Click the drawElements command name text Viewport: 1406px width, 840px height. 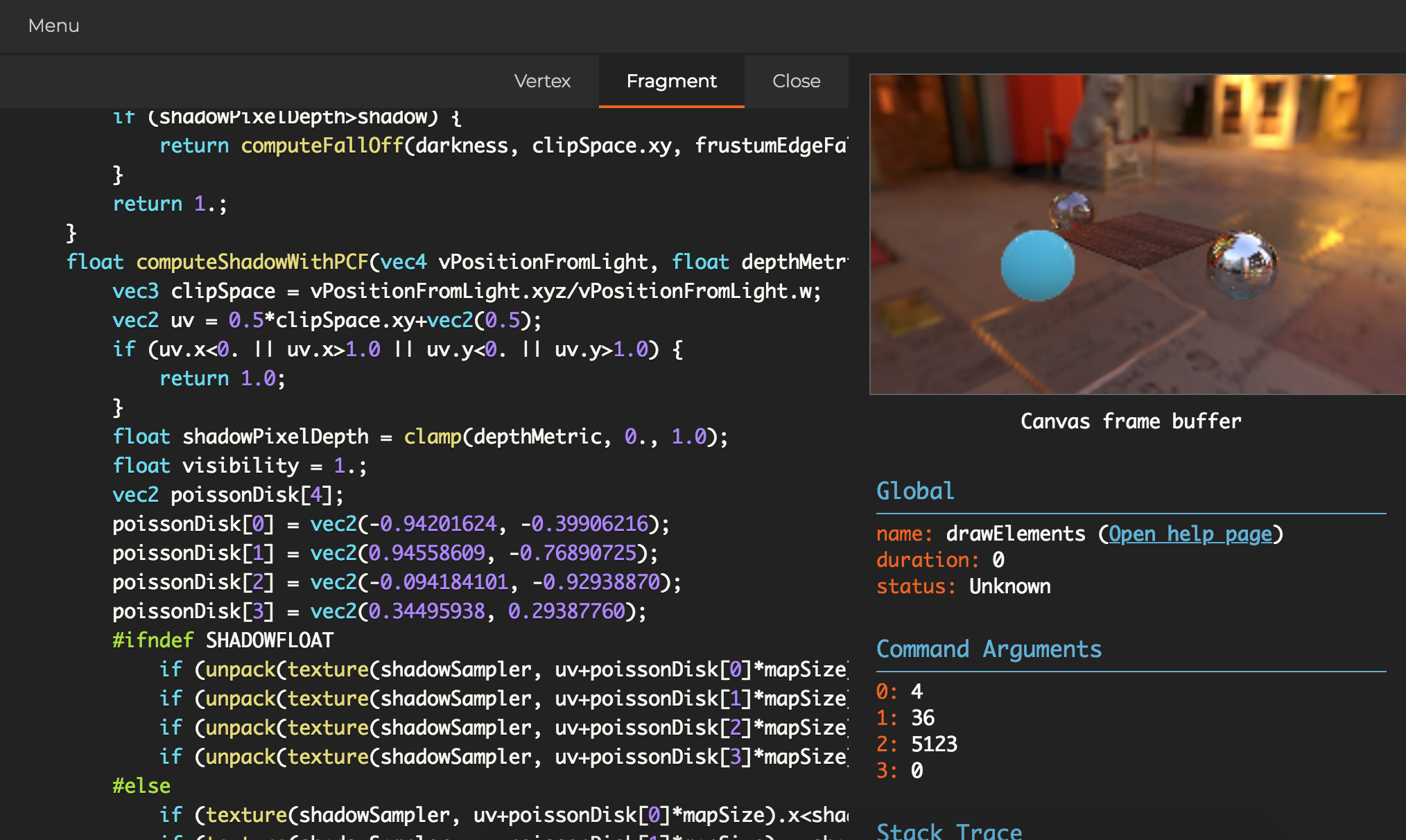[1015, 534]
